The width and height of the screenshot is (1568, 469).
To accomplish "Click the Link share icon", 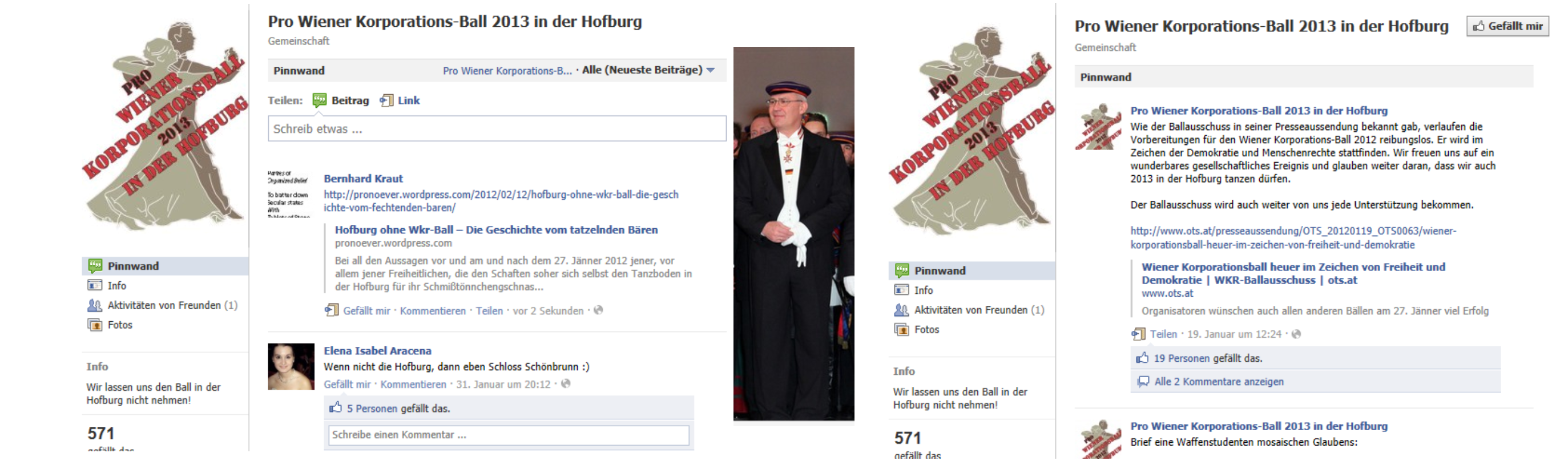I will click(386, 100).
